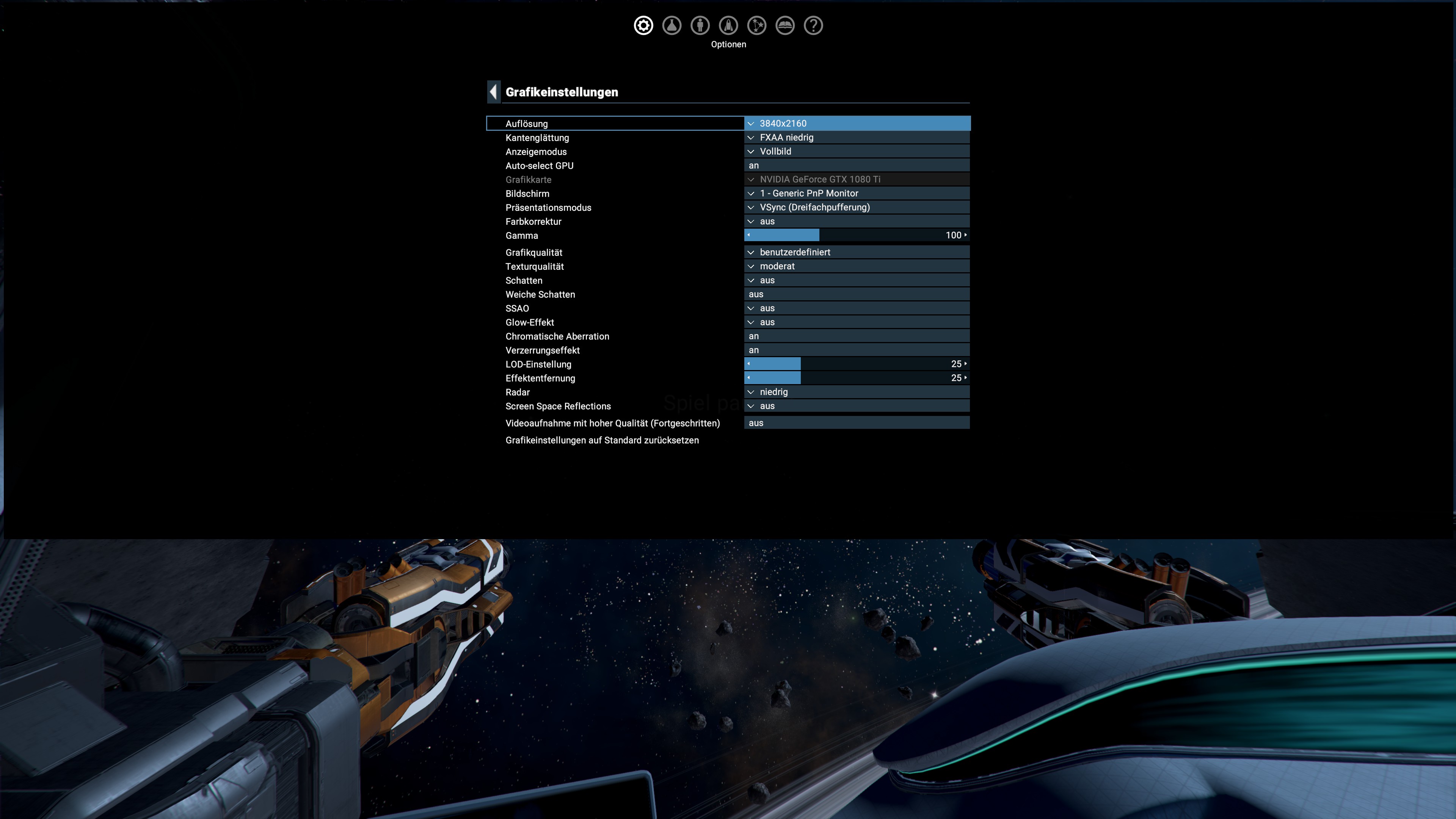This screenshot has width=1456, height=819.
Task: Open Schatten dropdown
Action: (x=857, y=280)
